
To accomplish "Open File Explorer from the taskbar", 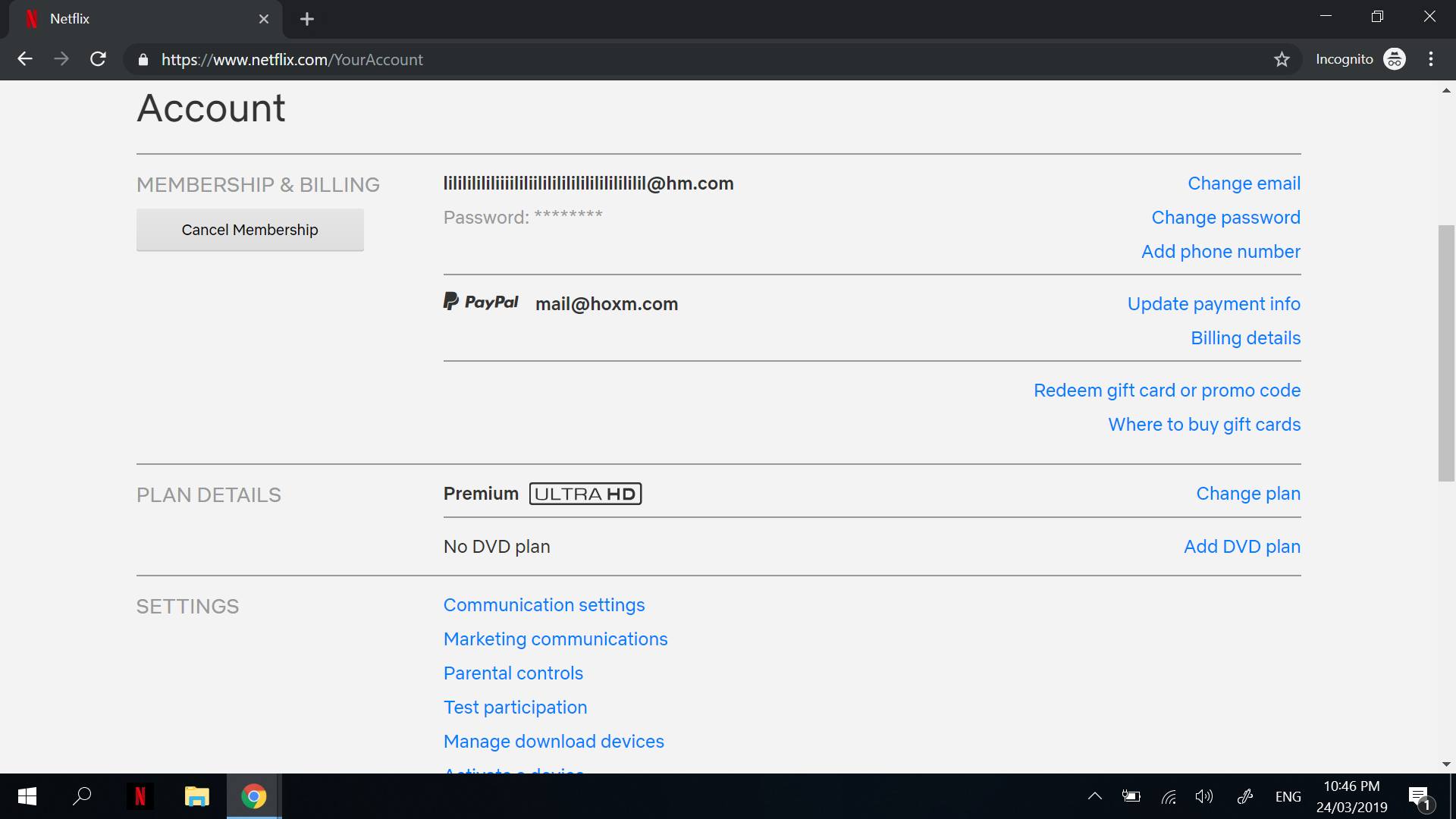I will [x=196, y=796].
